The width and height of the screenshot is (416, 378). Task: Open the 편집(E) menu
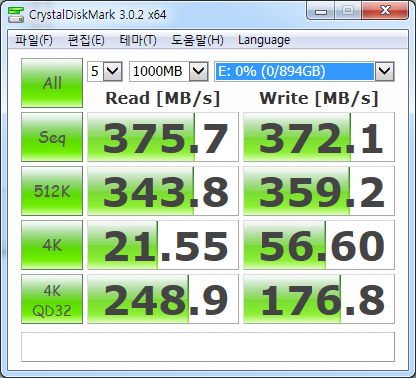click(x=86, y=40)
